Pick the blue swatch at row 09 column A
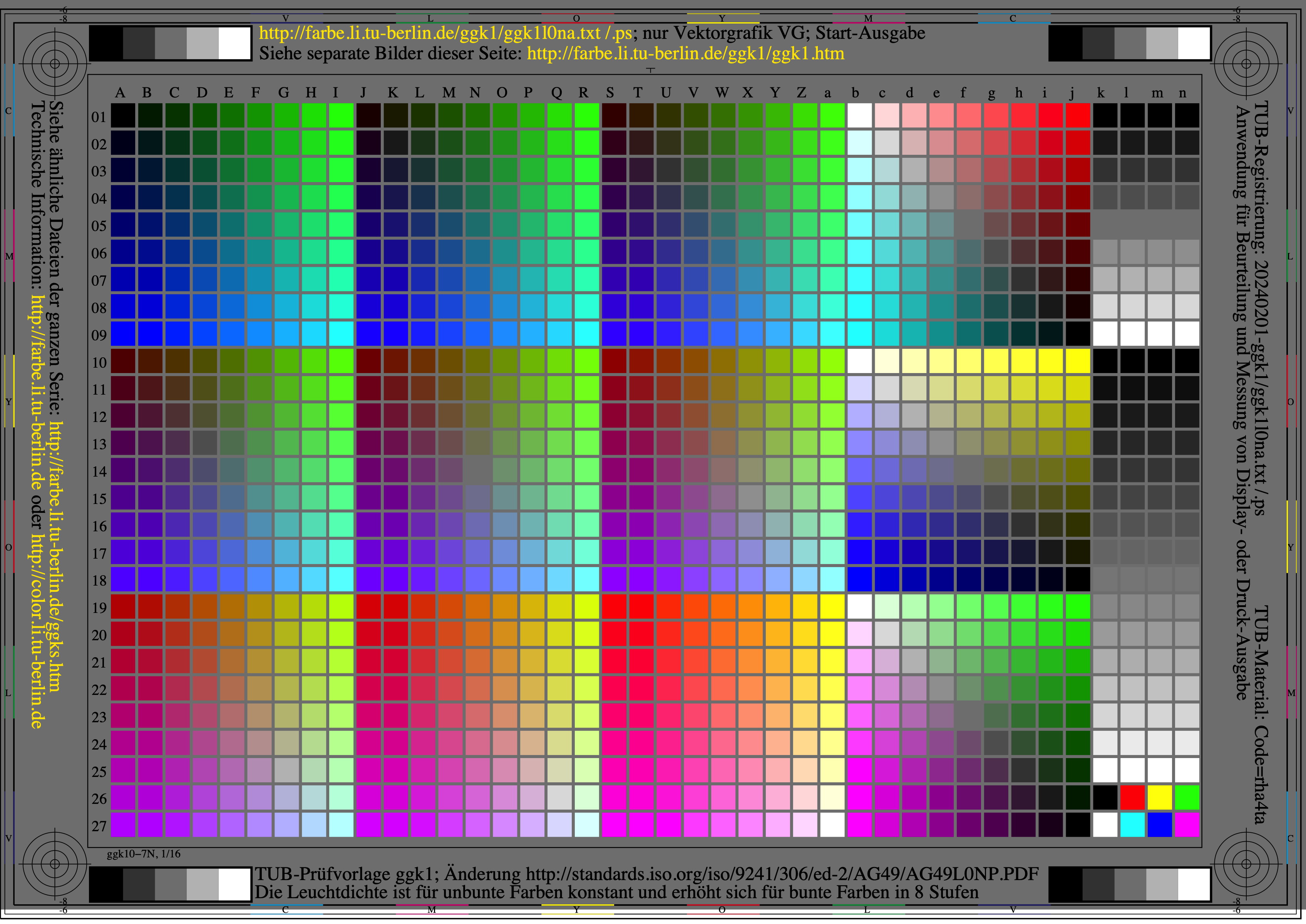Image resolution: width=1306 pixels, height=924 pixels. point(123,334)
